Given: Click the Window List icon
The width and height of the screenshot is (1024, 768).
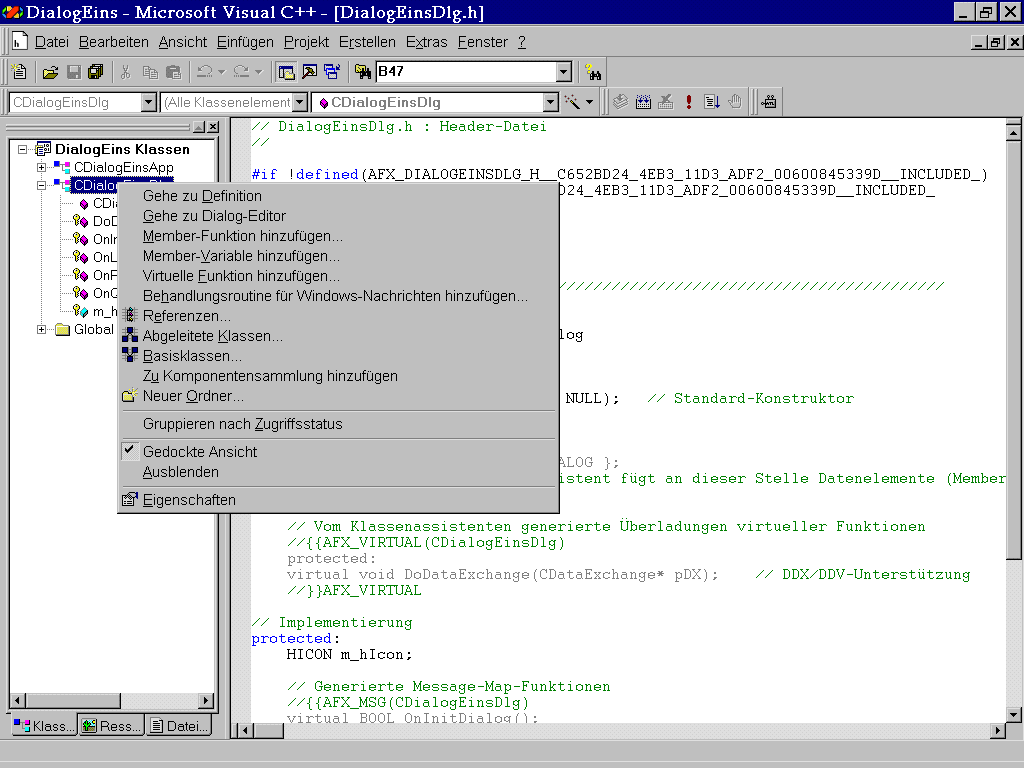Looking at the screenshot, I should point(332,72).
